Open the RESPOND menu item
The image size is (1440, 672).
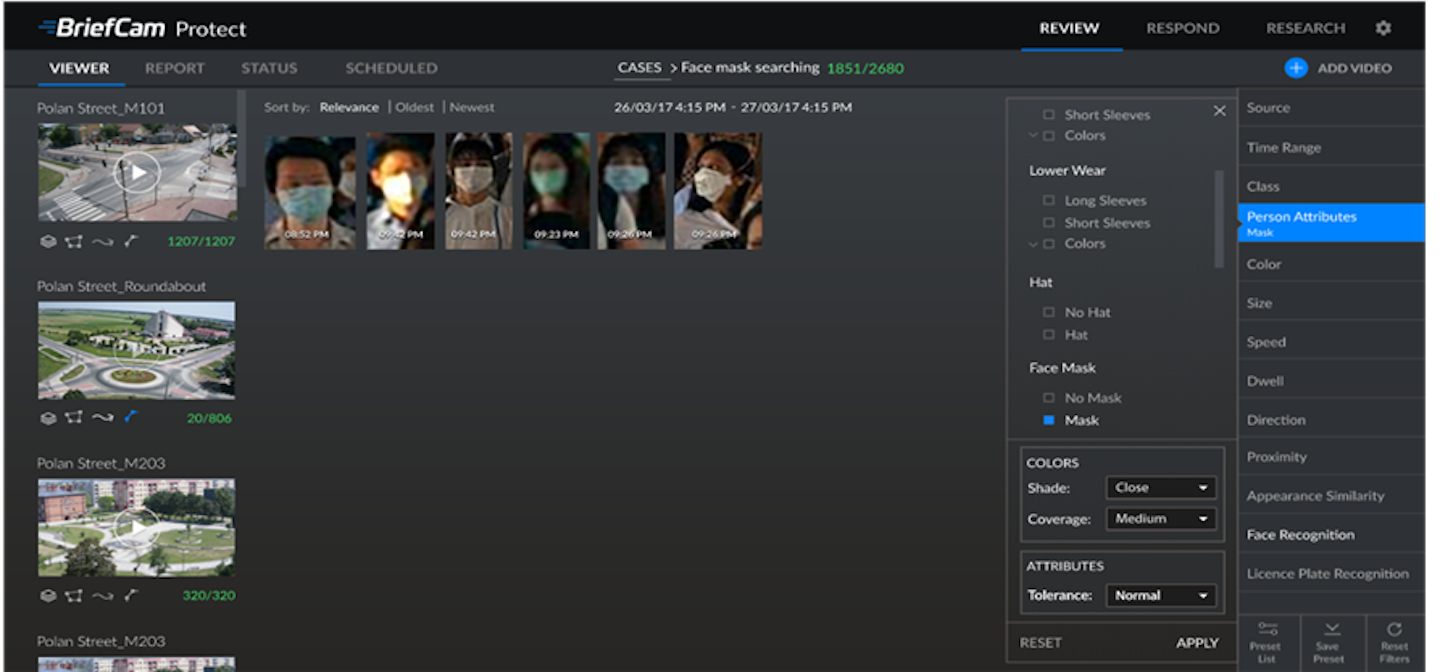click(1183, 28)
